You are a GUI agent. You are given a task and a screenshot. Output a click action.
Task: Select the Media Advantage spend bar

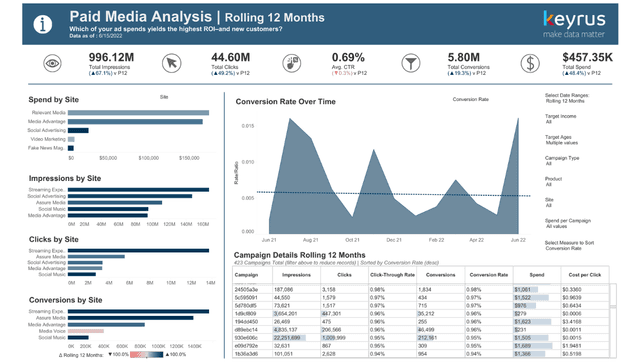135,122
